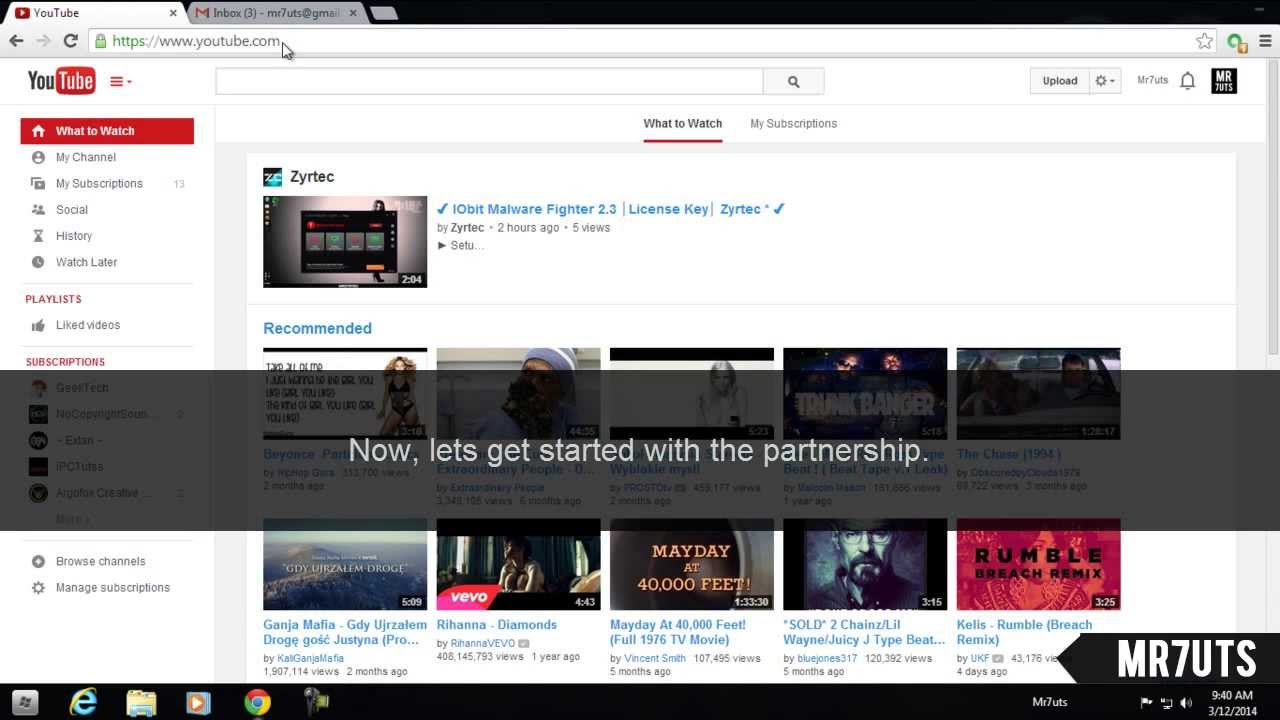Open bluejones317 channel link
The width and height of the screenshot is (1280, 720).
827,659
